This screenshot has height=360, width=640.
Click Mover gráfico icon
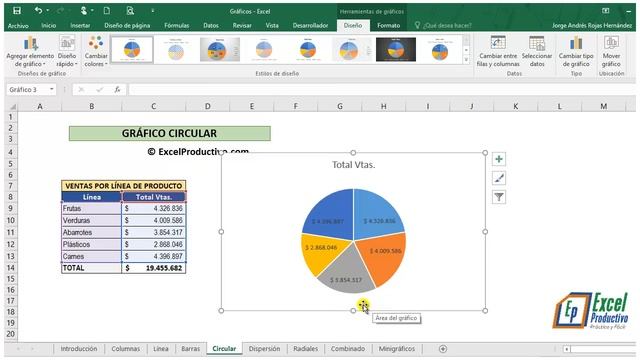pyautogui.click(x=611, y=51)
